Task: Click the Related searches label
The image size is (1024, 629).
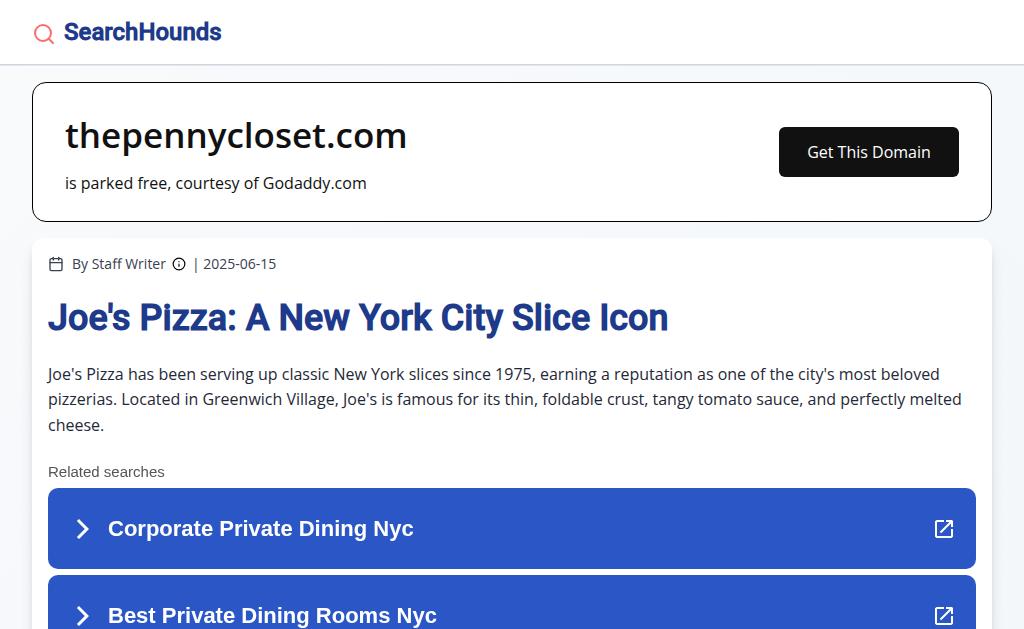Action: pyautogui.click(x=106, y=472)
